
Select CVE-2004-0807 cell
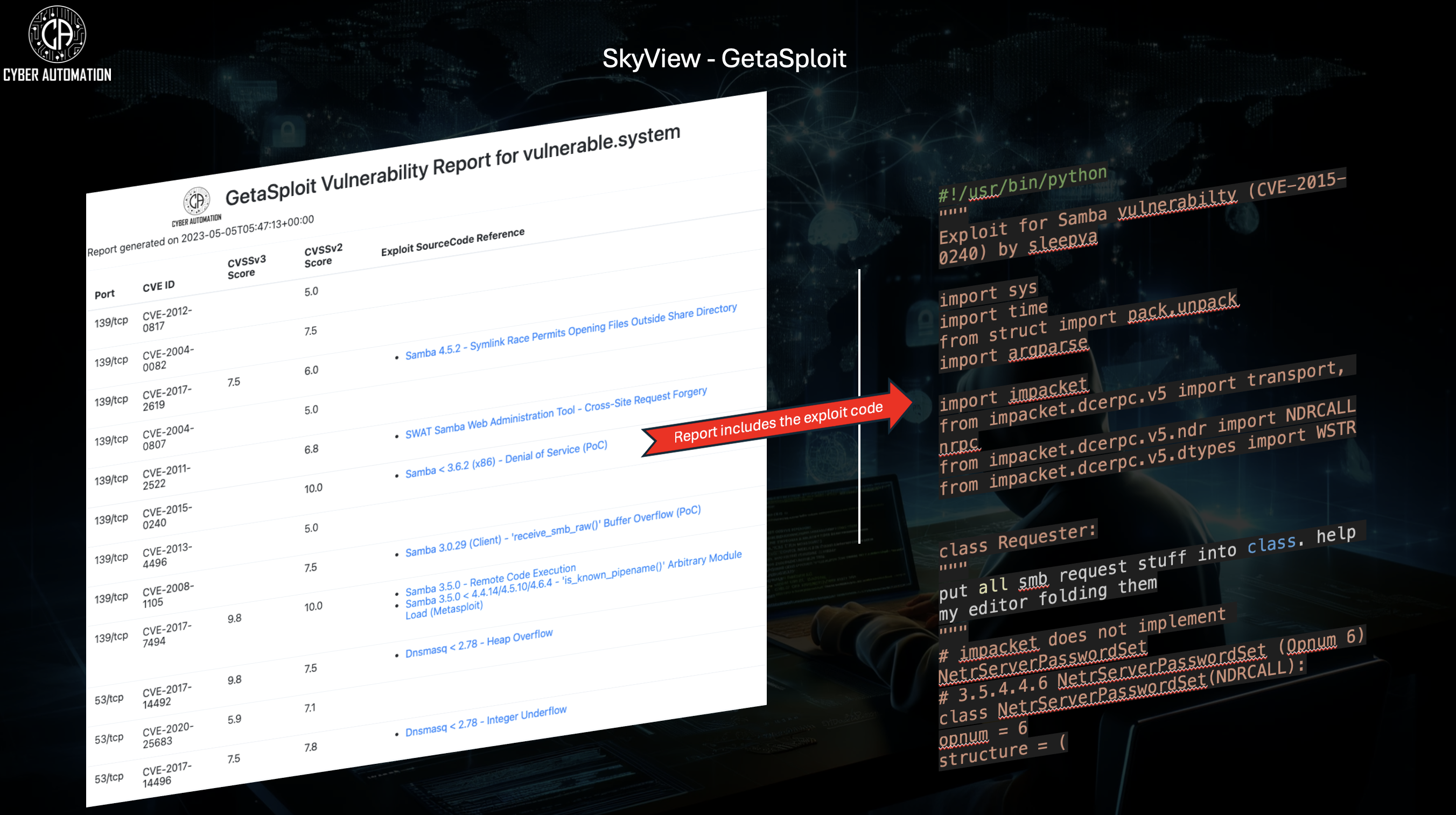[168, 437]
